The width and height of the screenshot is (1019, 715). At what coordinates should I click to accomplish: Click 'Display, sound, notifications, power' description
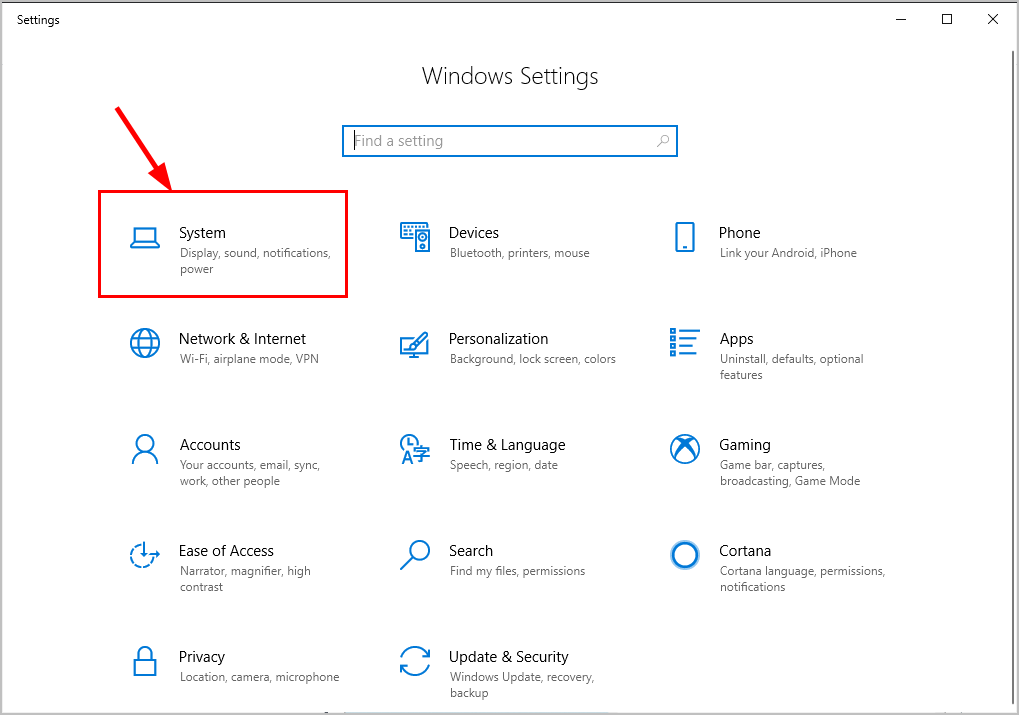(255, 261)
